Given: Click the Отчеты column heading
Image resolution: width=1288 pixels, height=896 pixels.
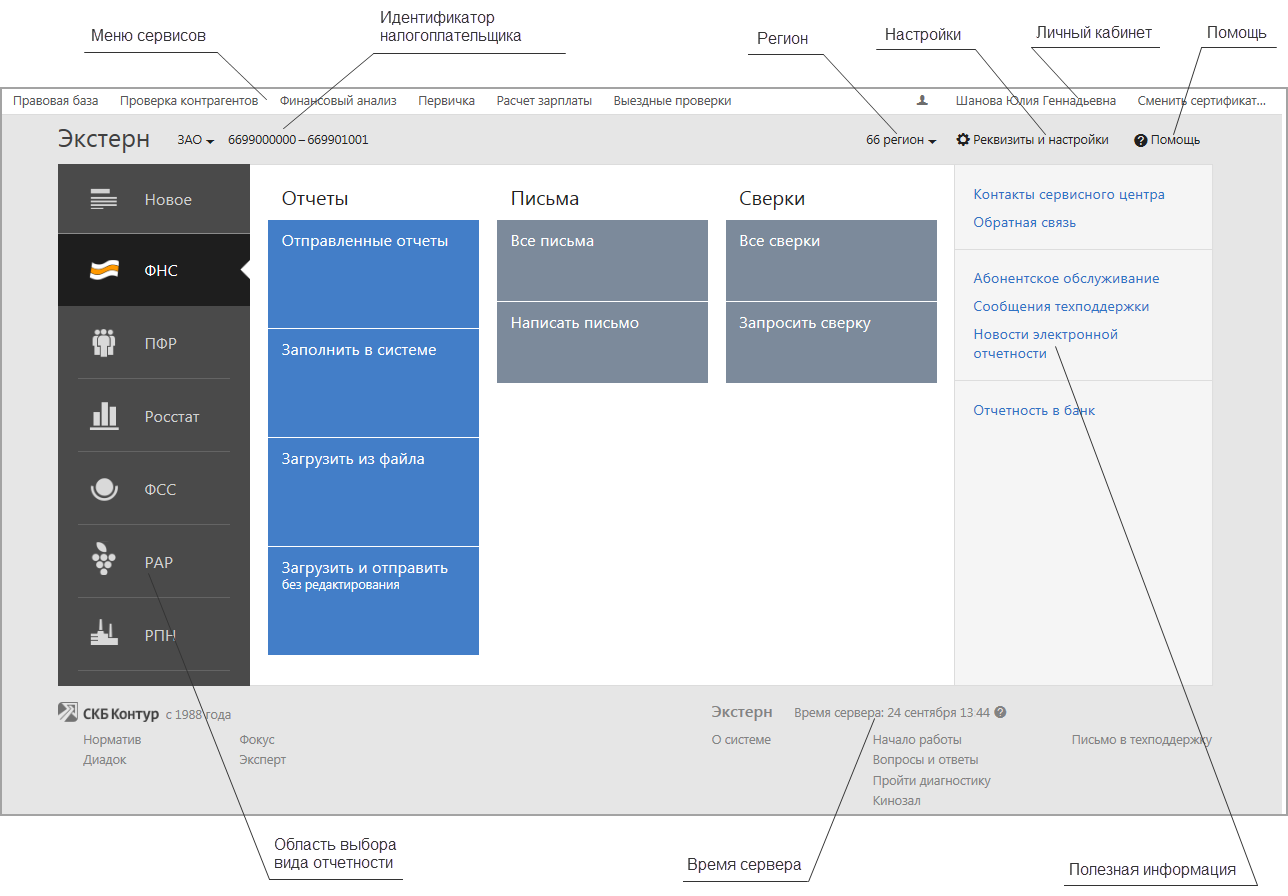Looking at the screenshot, I should point(315,199).
